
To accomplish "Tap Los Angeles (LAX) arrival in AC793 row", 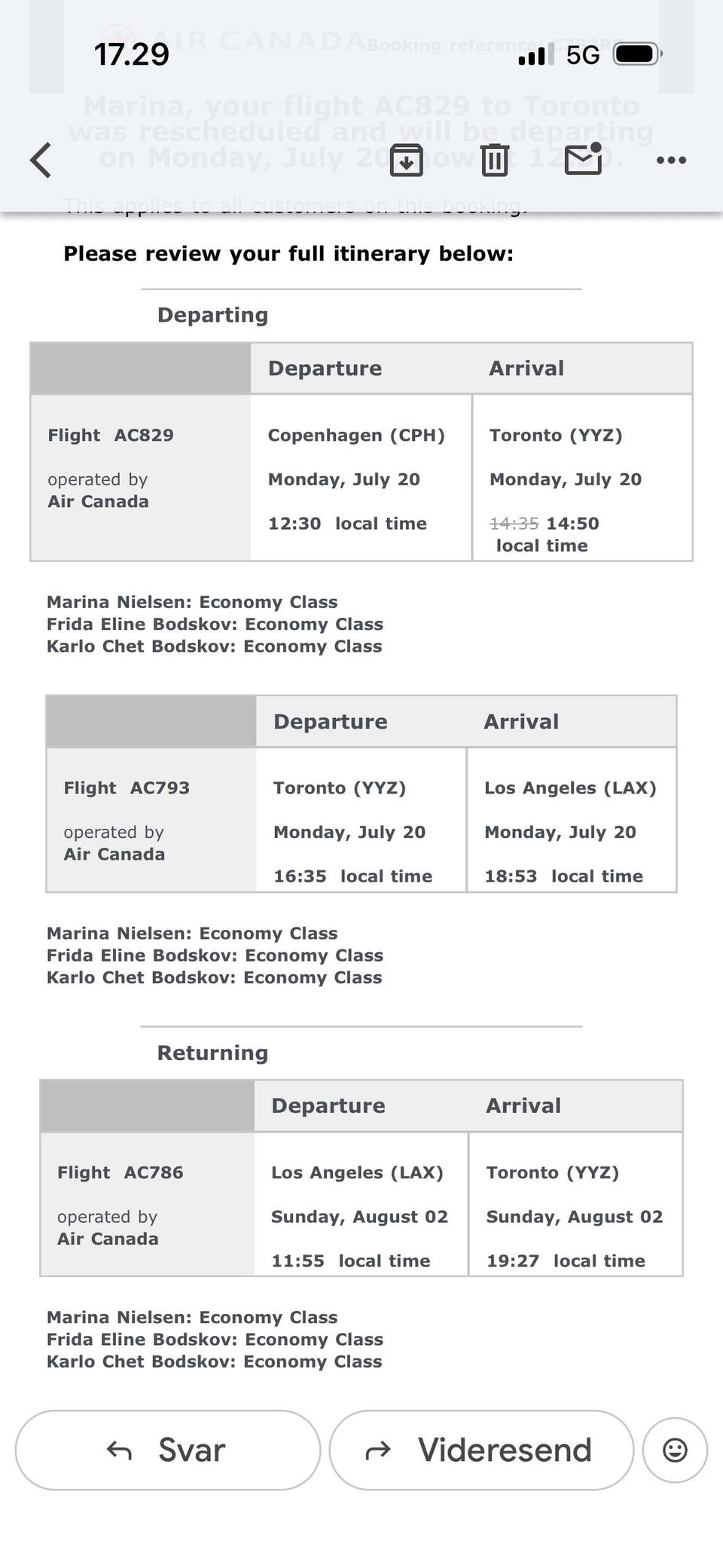I will [570, 787].
